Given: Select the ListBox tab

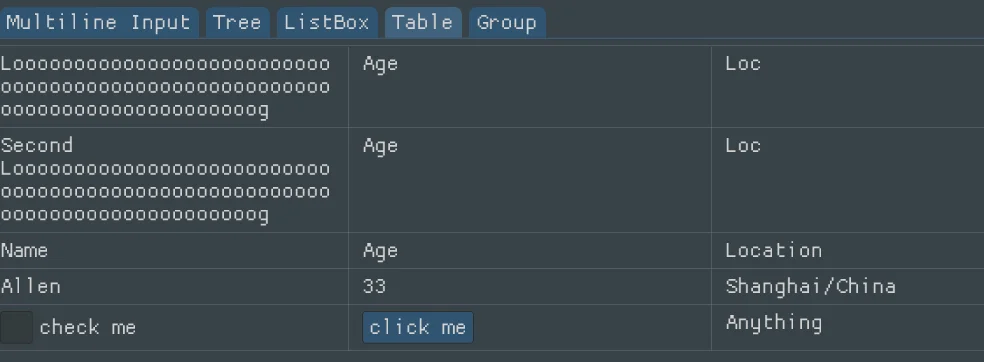Looking at the screenshot, I should [x=326, y=23].
